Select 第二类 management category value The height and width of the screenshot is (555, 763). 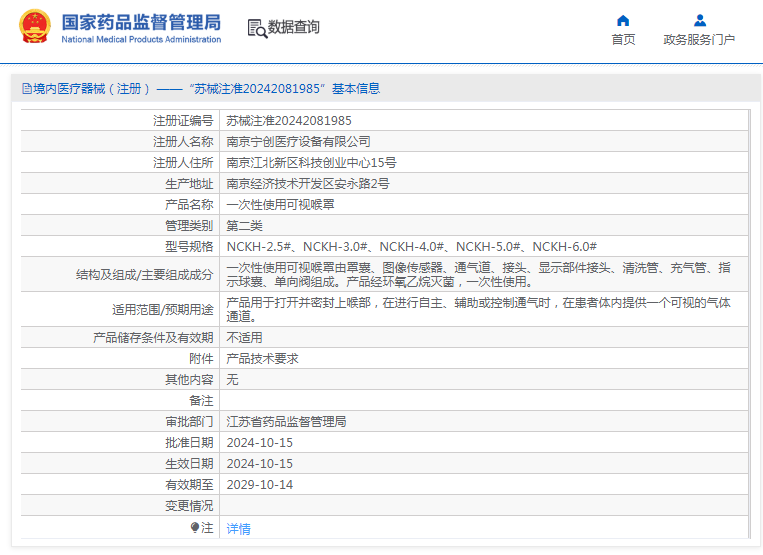(x=244, y=226)
